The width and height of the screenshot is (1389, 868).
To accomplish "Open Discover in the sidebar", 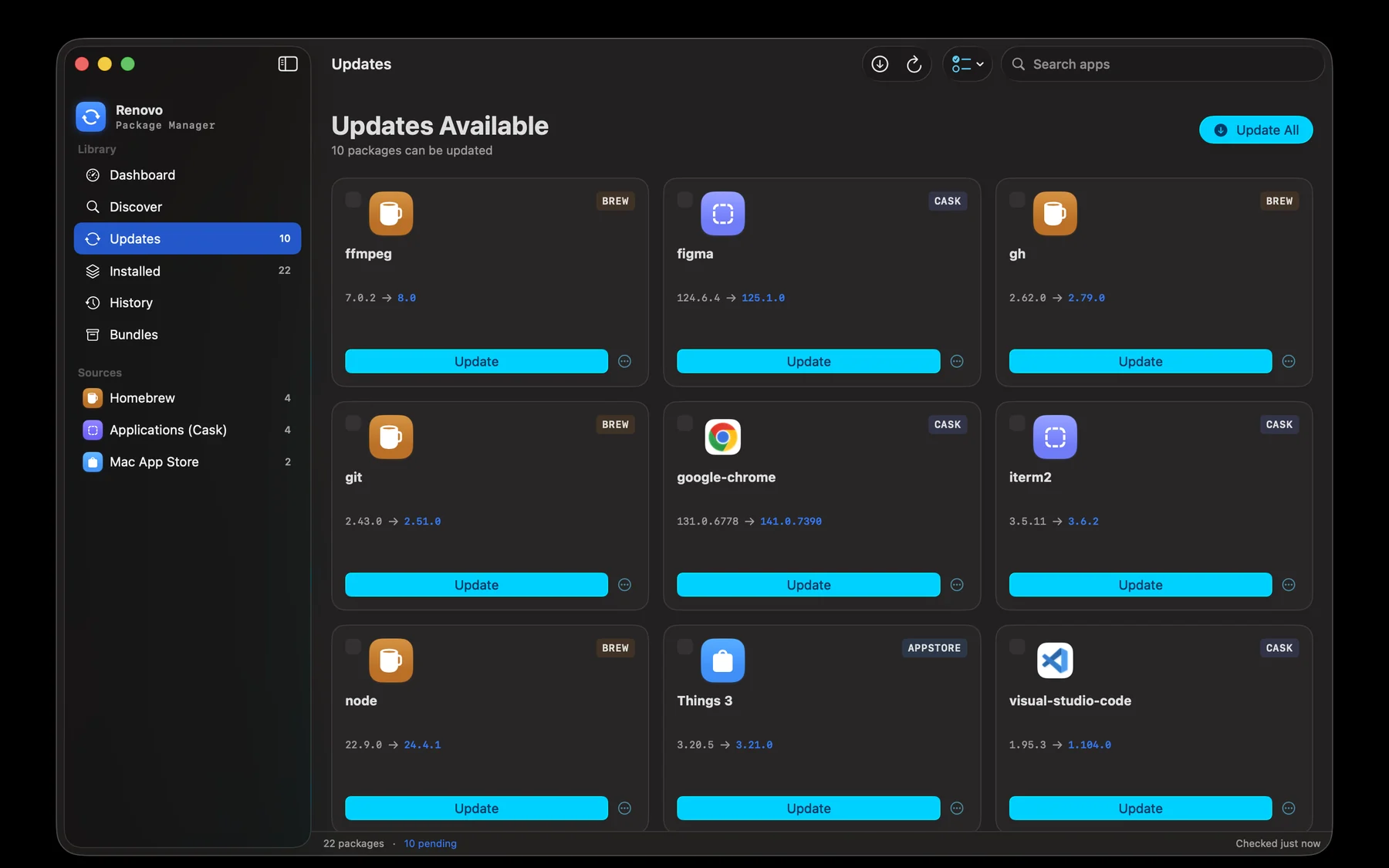I will [x=188, y=207].
